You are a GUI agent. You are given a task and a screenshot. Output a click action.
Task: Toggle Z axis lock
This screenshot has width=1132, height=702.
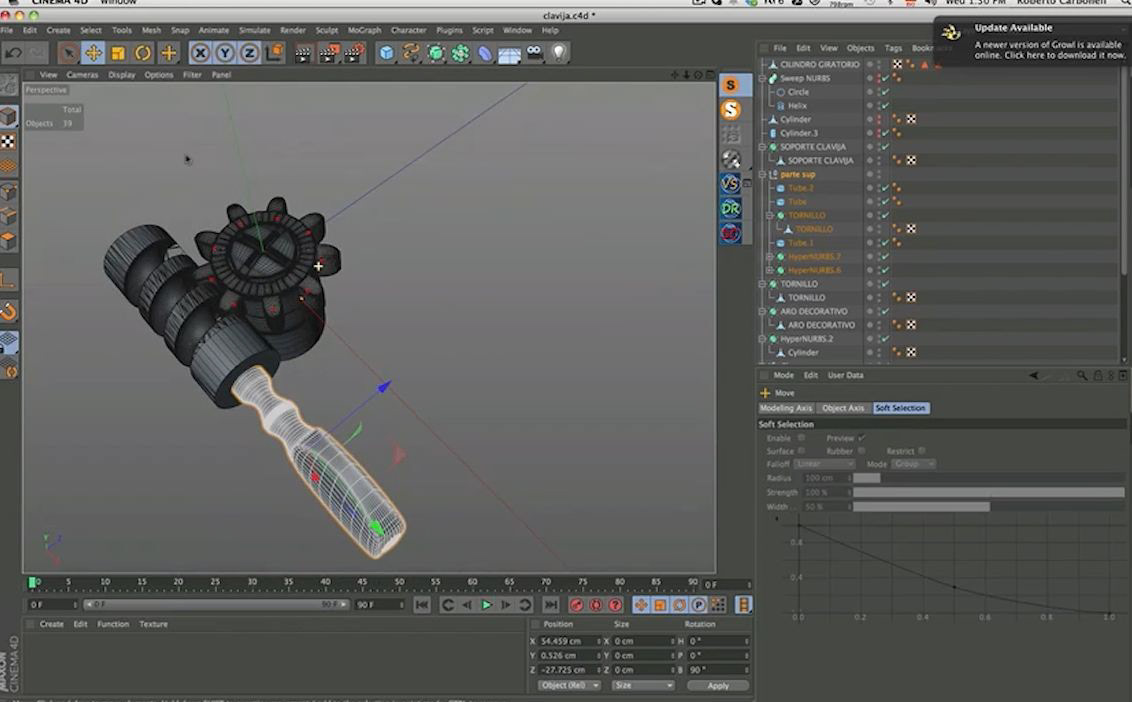[x=250, y=53]
